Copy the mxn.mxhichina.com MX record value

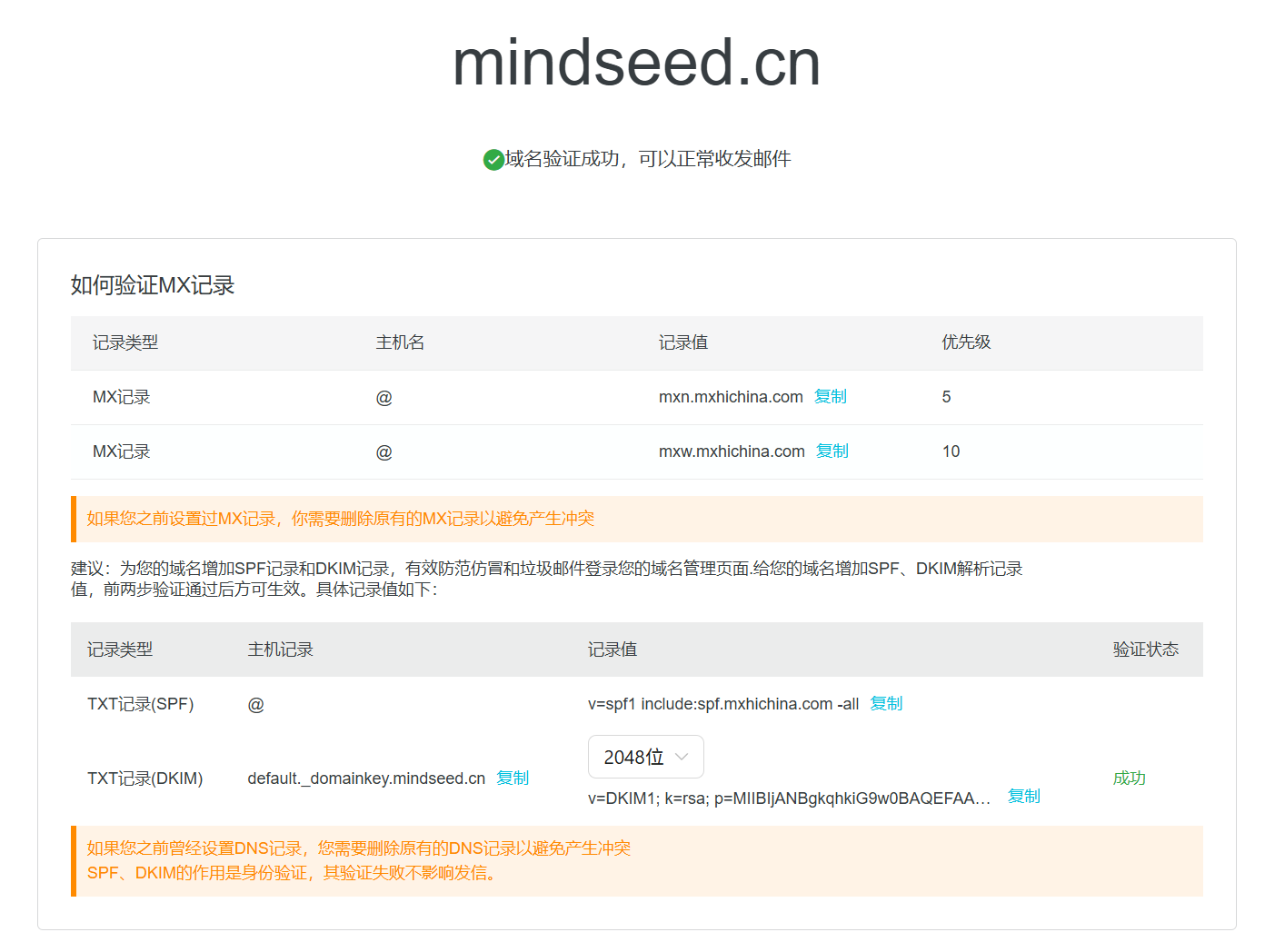pyautogui.click(x=832, y=397)
